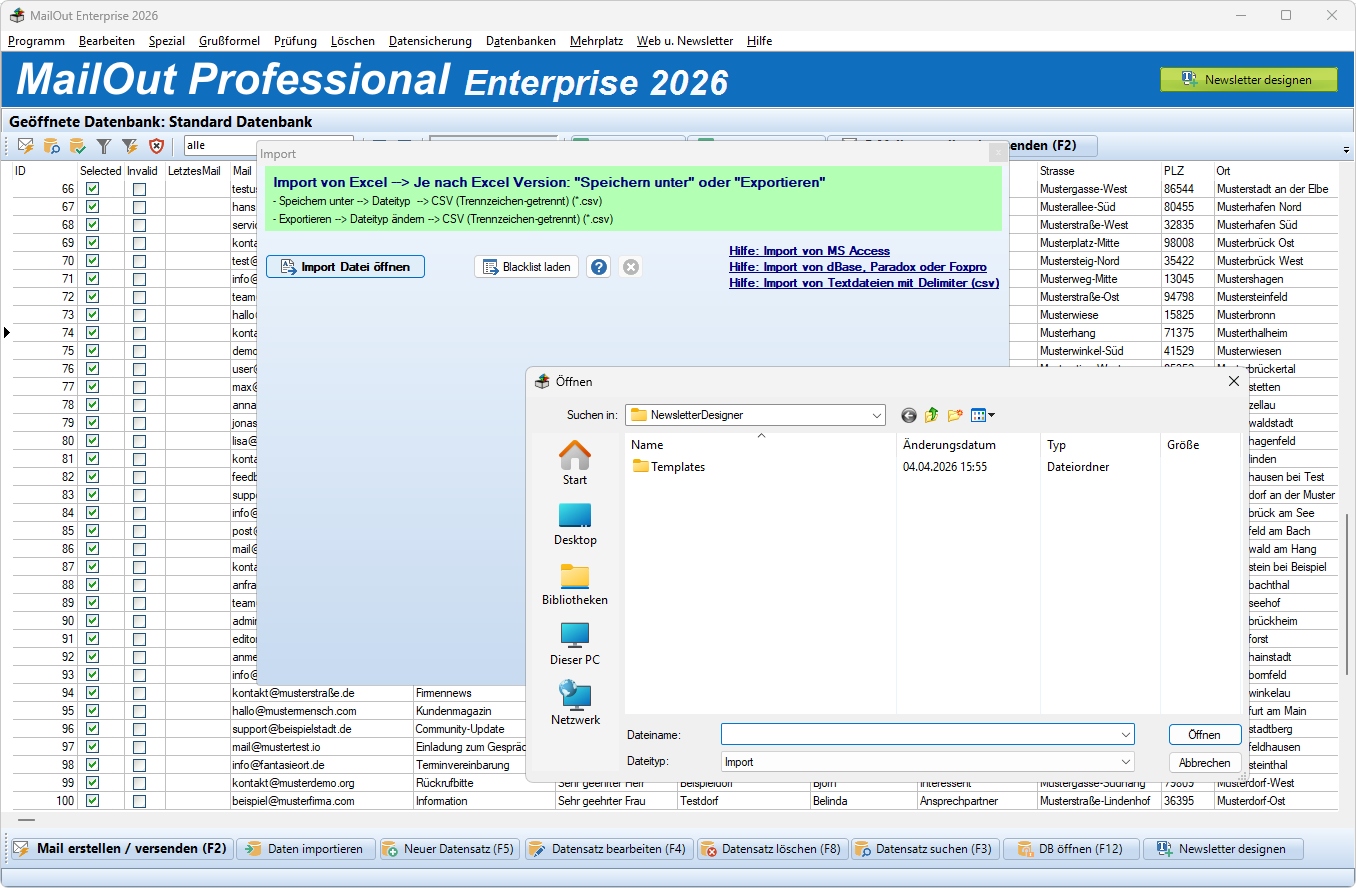Click the Newsletter designen button in the blue header
Image resolution: width=1356 pixels, height=888 pixels.
[1248, 79]
